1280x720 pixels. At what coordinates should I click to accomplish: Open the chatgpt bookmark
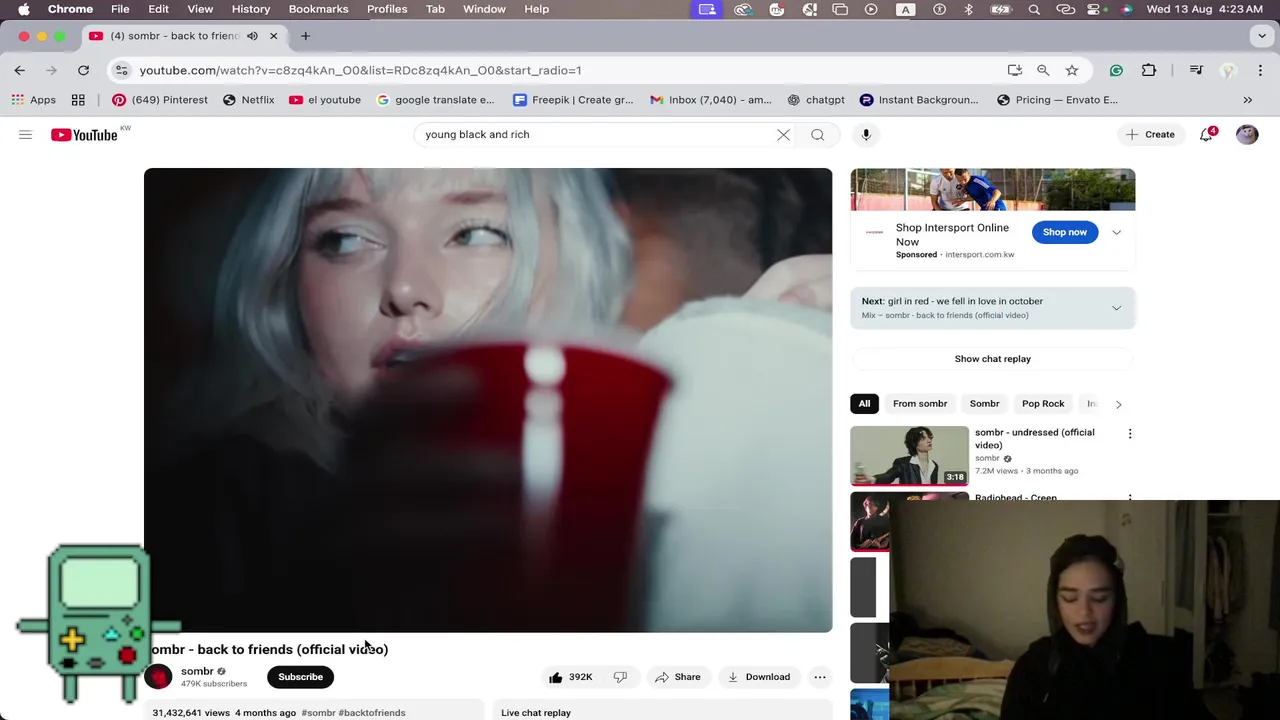pyautogui.click(x=816, y=100)
